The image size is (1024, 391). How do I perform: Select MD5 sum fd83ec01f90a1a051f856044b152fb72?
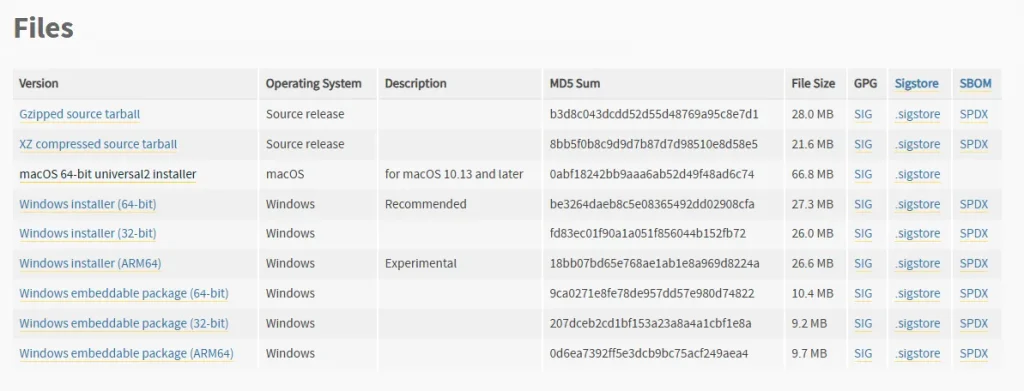(648, 233)
